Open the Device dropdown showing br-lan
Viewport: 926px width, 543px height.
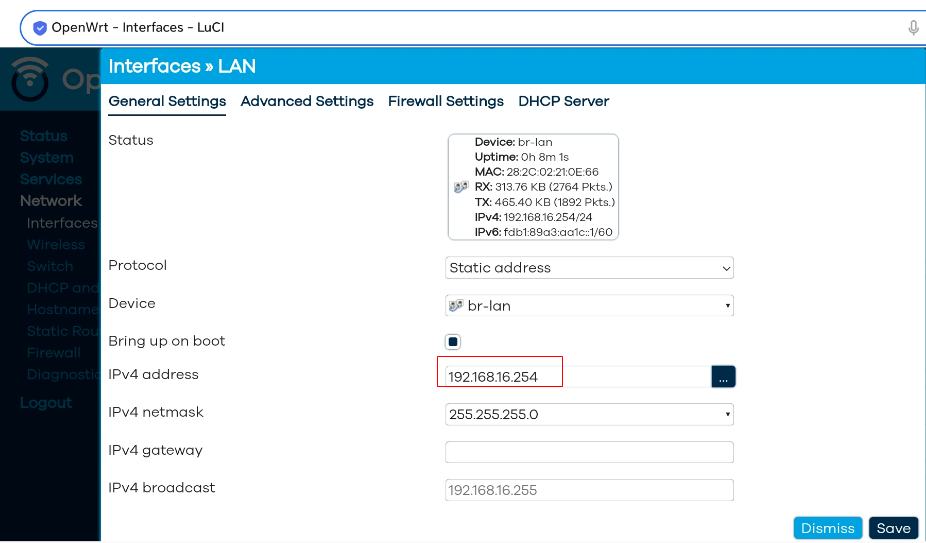589,305
